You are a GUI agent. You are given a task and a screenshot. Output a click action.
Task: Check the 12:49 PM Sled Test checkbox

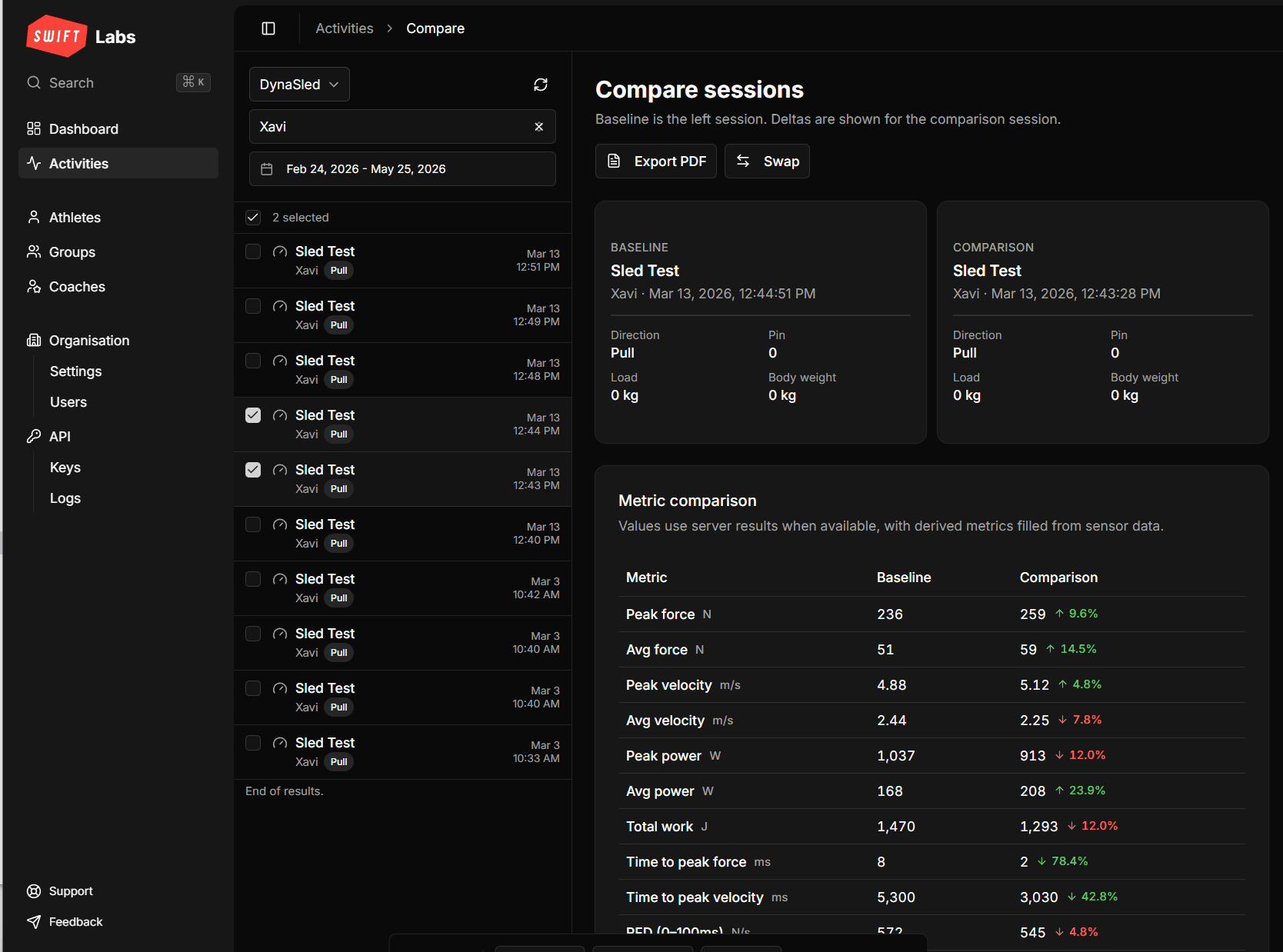pyautogui.click(x=253, y=306)
